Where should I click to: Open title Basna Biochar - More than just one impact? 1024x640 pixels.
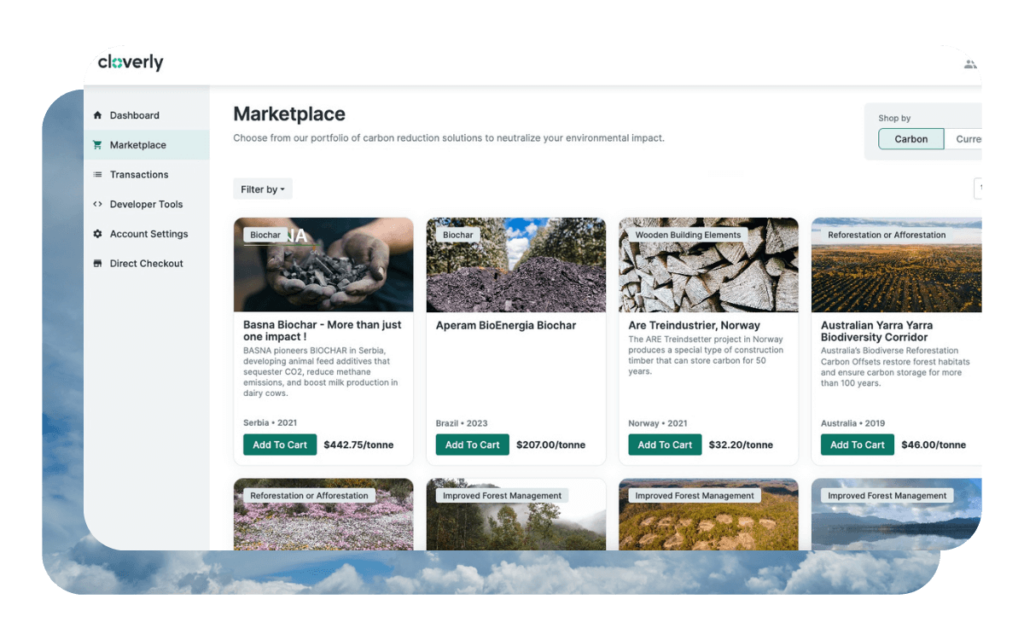[x=322, y=330]
